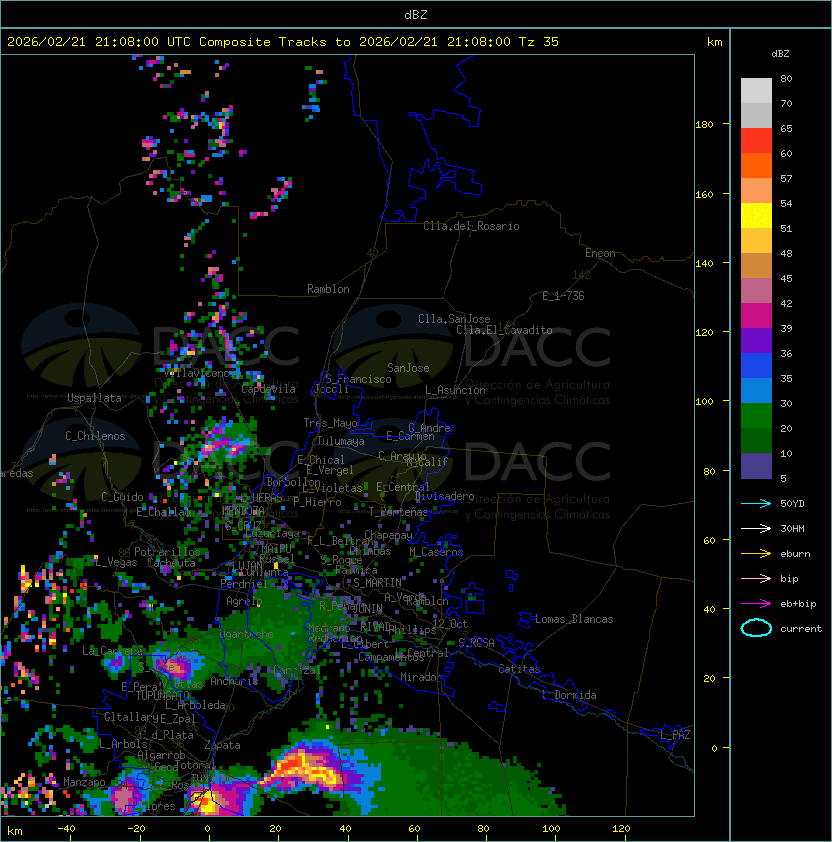Click the 'Lomas_Blancas' map label

[x=574, y=619]
